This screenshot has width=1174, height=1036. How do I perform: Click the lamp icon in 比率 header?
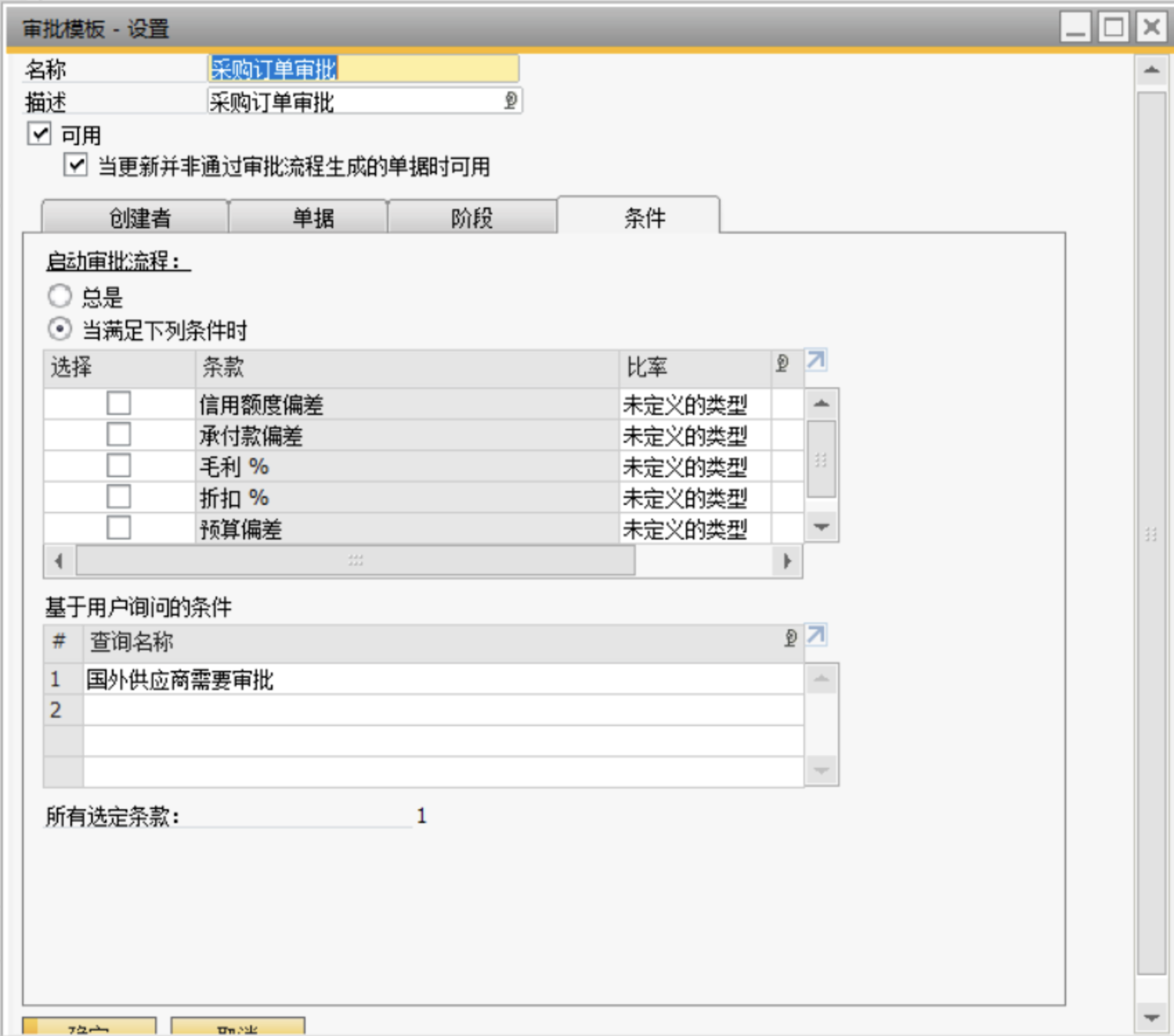click(x=782, y=364)
